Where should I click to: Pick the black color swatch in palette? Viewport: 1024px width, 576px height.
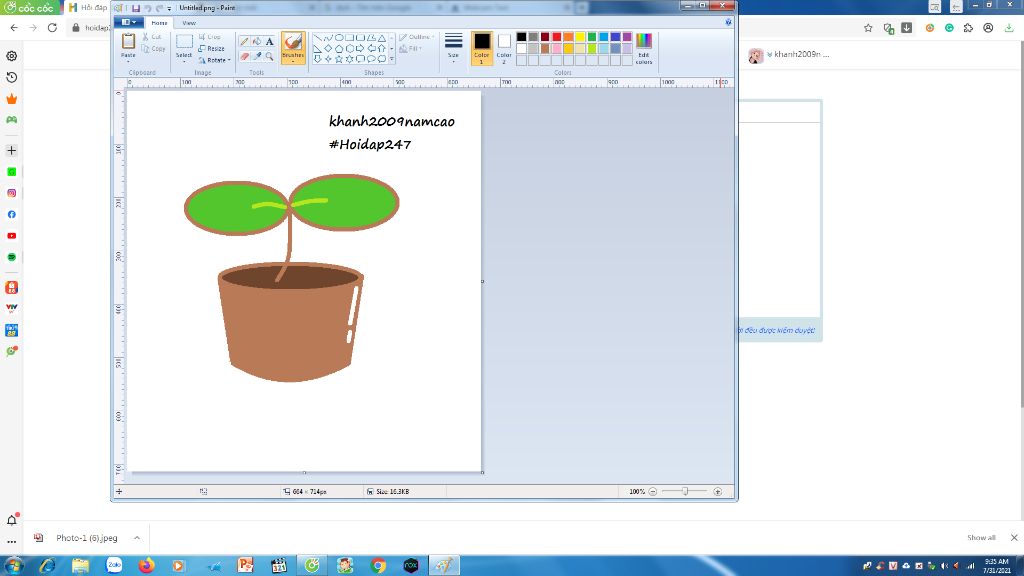521,37
